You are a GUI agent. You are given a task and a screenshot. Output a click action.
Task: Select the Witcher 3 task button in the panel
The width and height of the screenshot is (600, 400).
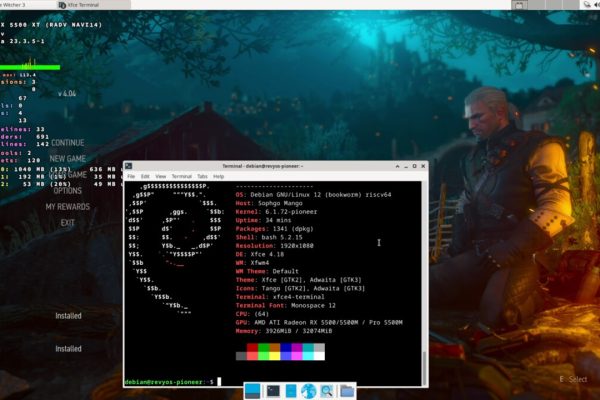click(x=27, y=5)
